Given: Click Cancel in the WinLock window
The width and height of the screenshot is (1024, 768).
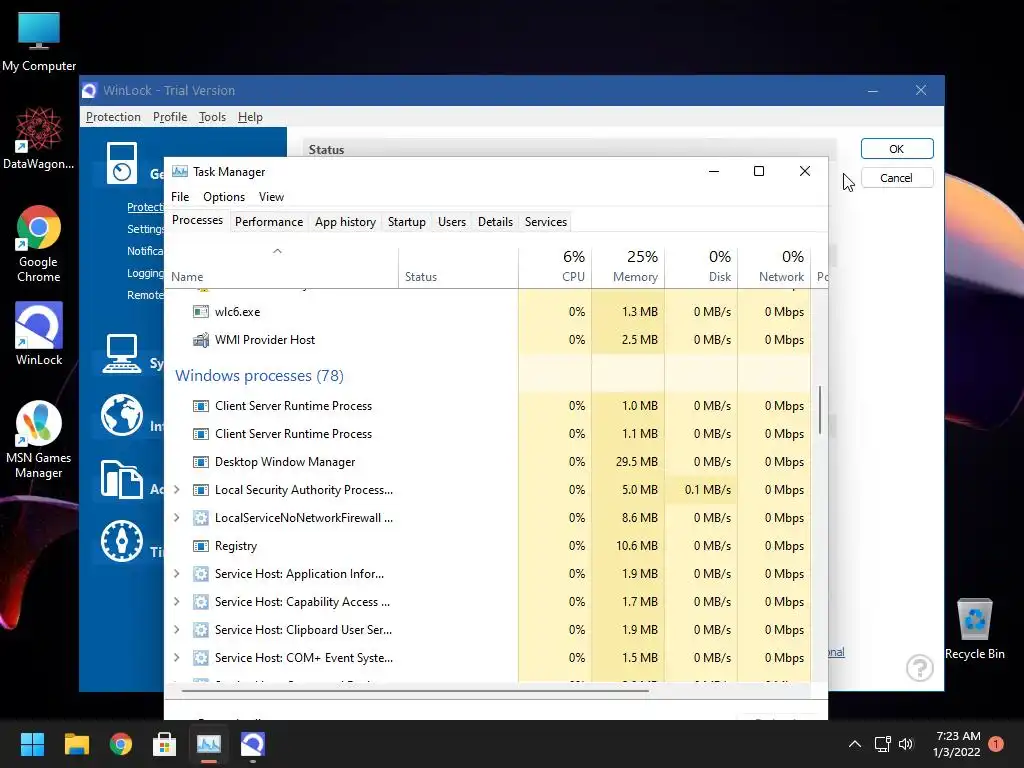Looking at the screenshot, I should click(x=897, y=178).
